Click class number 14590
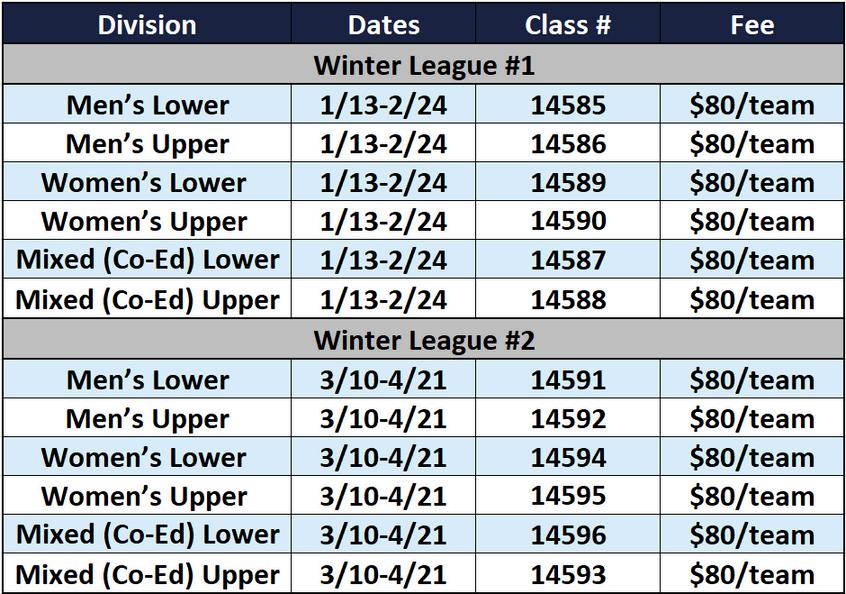 coord(568,221)
